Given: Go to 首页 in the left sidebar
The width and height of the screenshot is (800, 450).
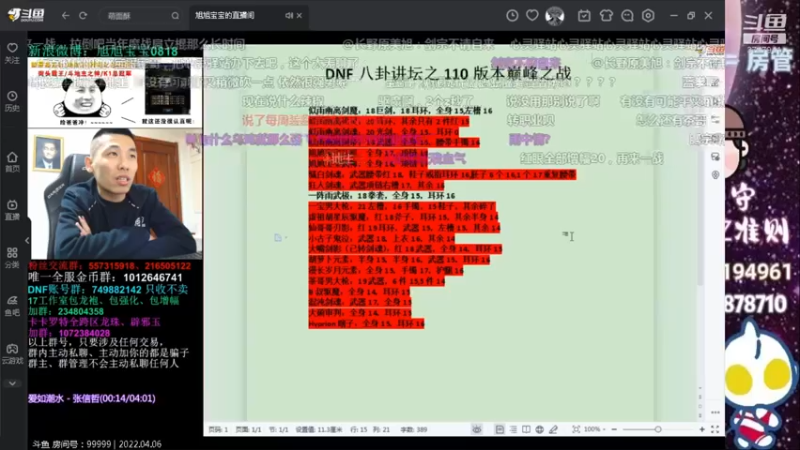Looking at the screenshot, I should (12, 162).
